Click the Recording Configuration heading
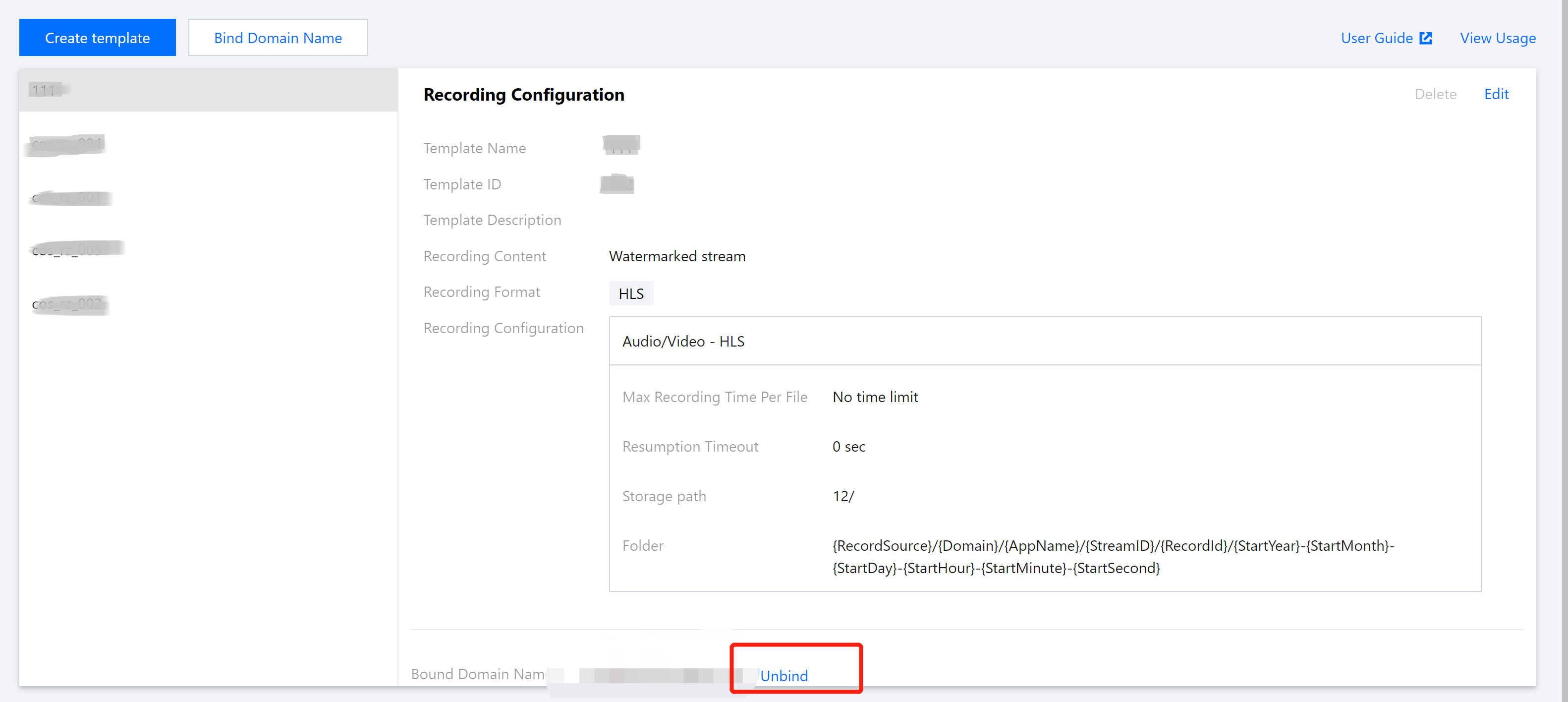Viewport: 1568px width, 702px height. (523, 94)
